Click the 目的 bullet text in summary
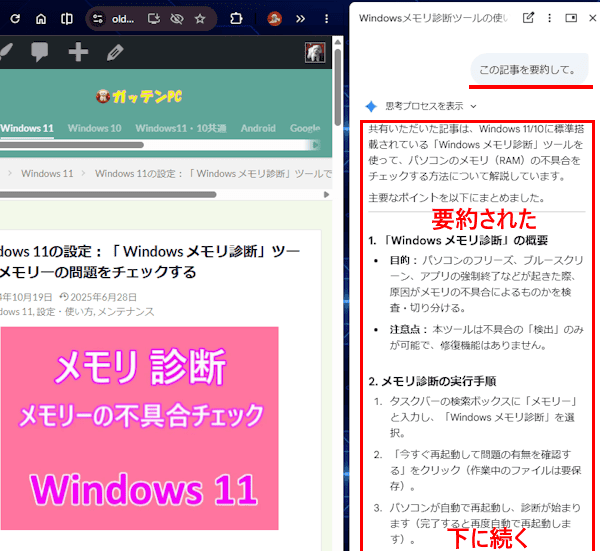The image size is (600, 551). coord(486,284)
